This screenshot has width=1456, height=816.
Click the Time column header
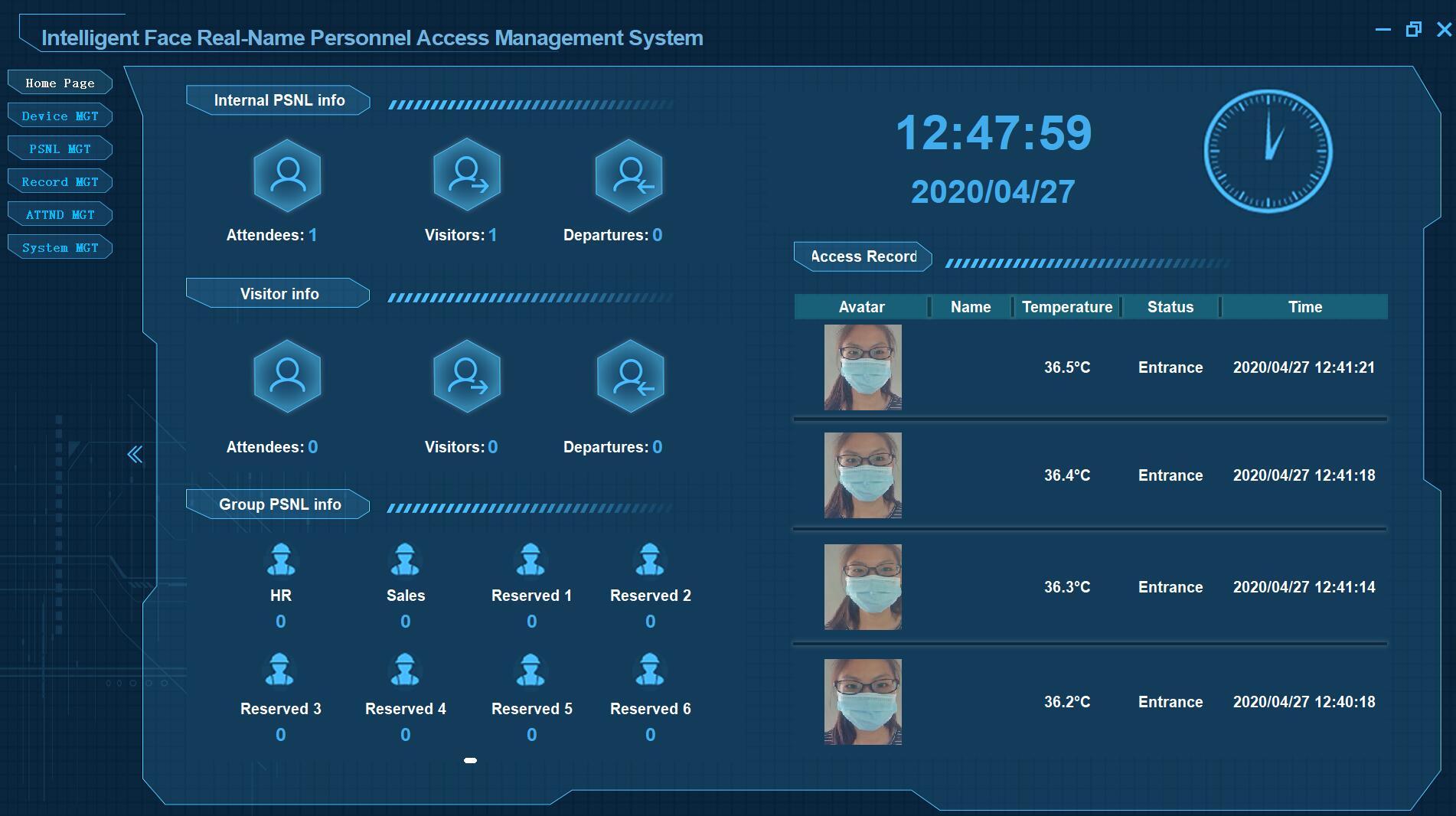(1304, 307)
